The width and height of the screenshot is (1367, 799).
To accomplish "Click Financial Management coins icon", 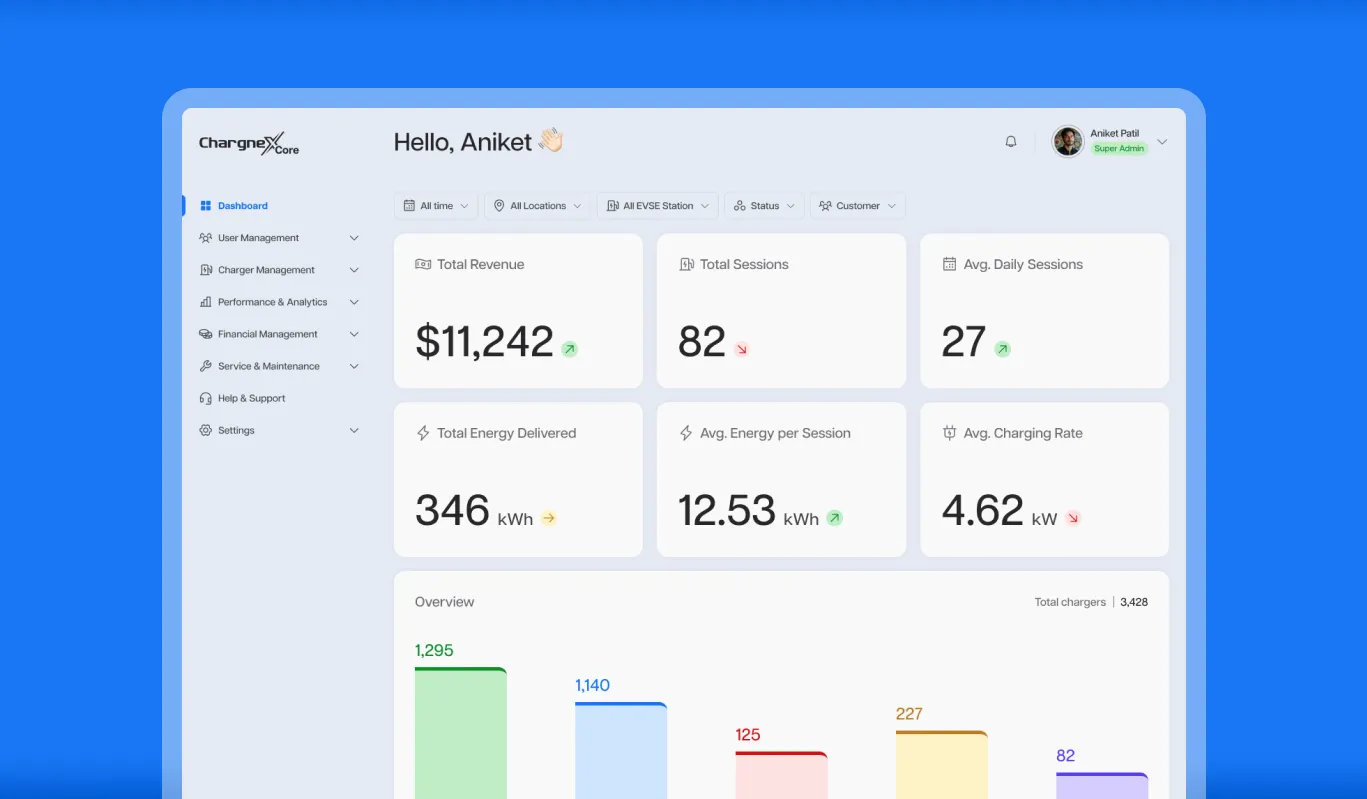I will click(206, 334).
